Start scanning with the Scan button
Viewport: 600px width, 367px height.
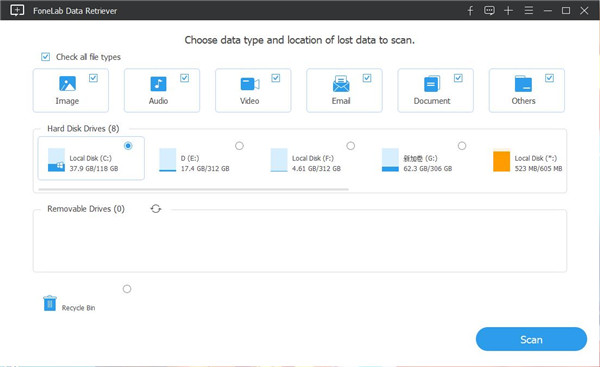(531, 339)
